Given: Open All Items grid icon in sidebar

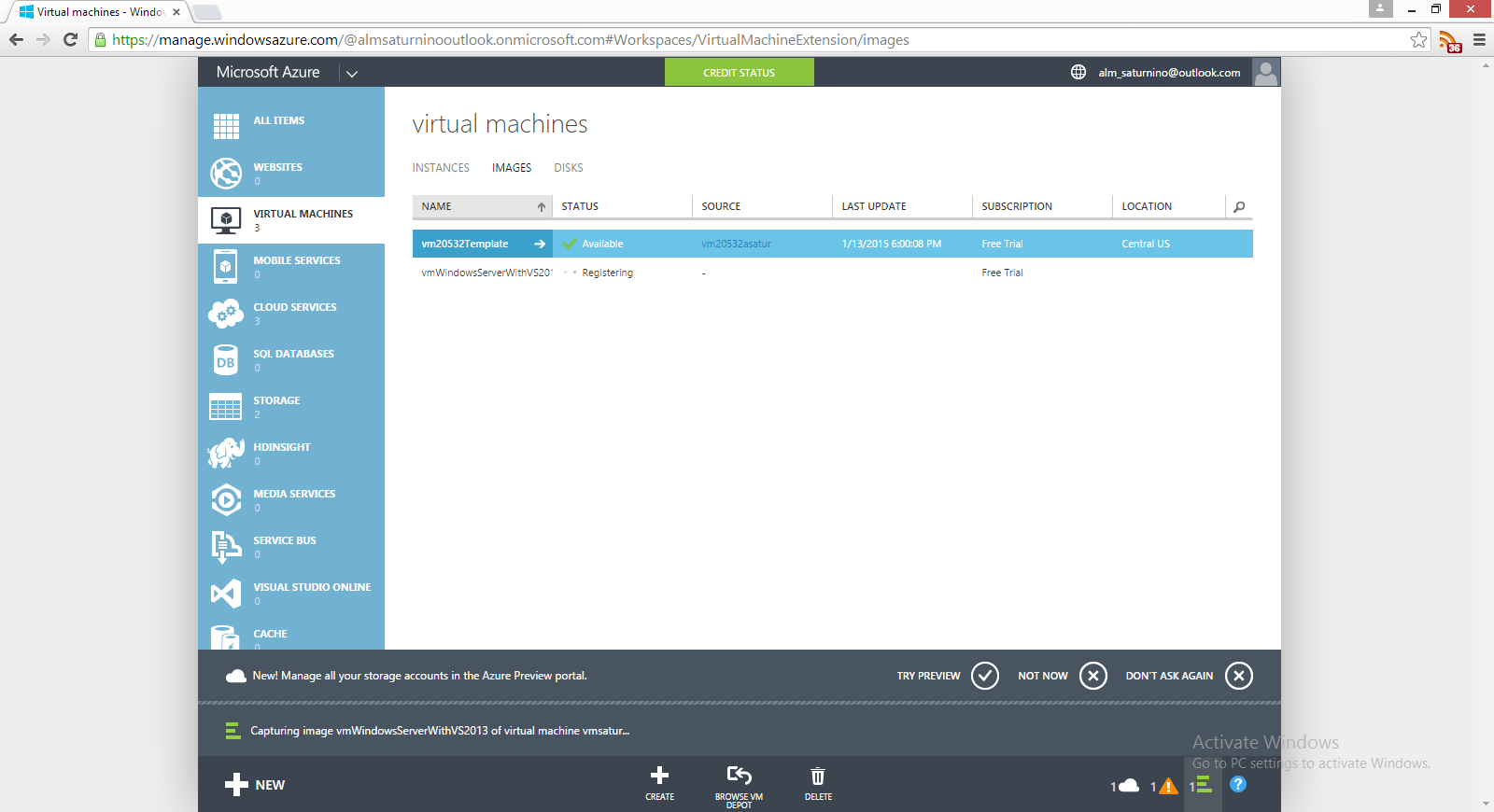Looking at the screenshot, I should (226, 126).
